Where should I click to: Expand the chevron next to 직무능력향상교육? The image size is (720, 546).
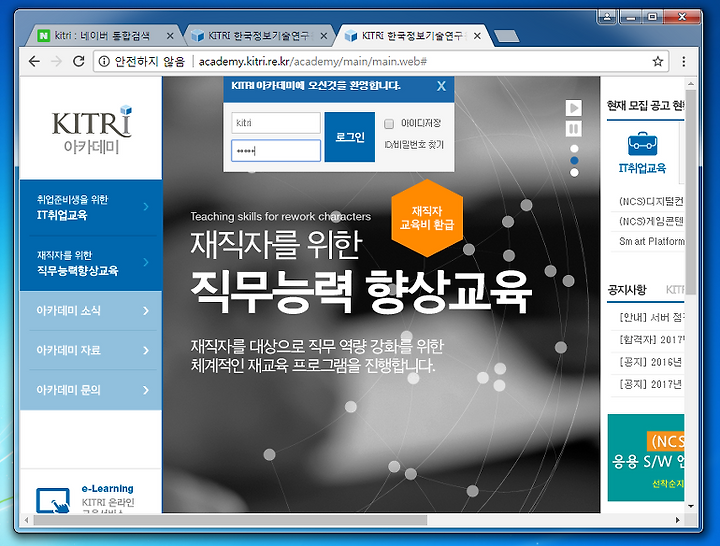146,262
